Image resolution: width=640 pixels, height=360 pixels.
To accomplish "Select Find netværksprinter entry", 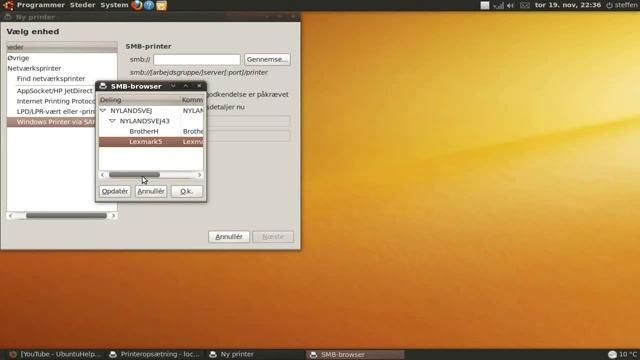I will click(x=62, y=78).
